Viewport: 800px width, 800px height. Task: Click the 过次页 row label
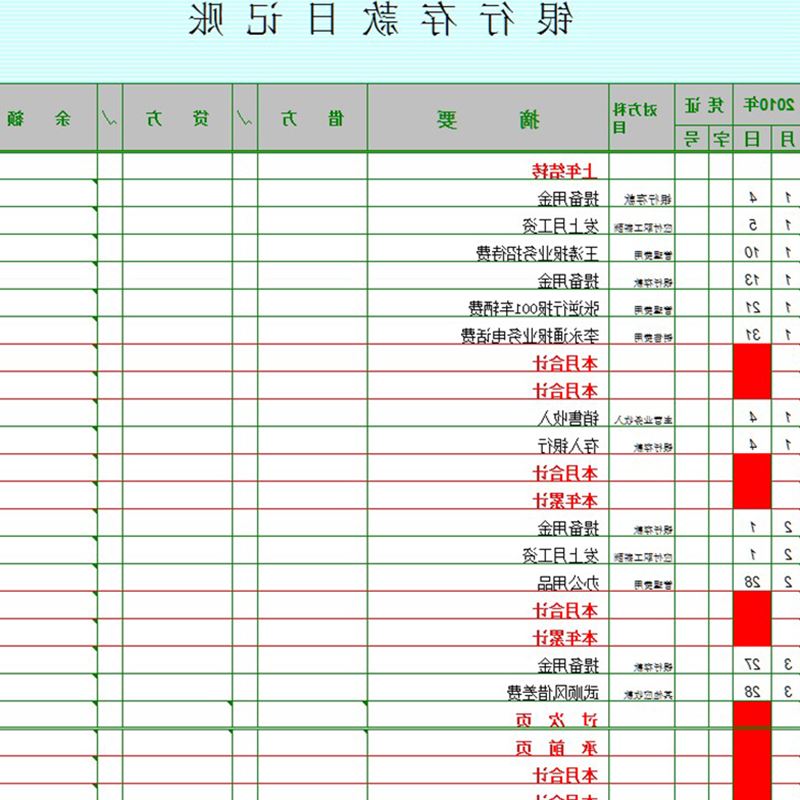coord(563,719)
